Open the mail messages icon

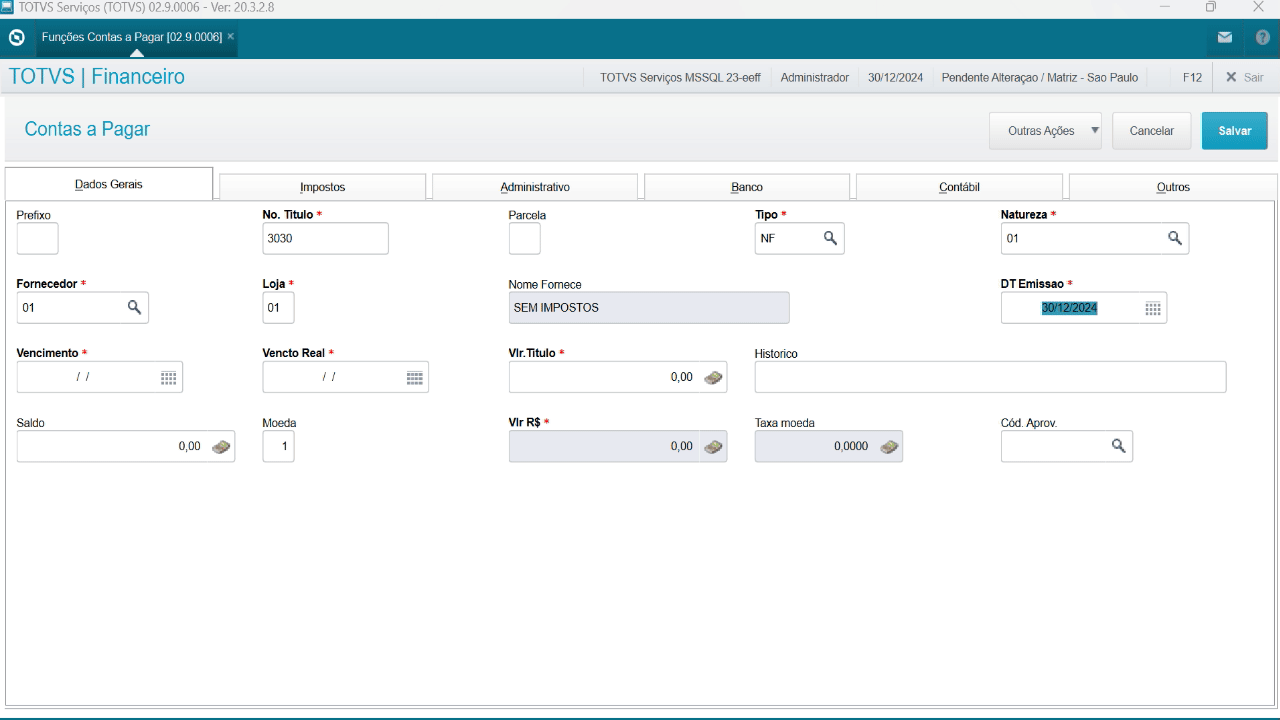[1225, 38]
